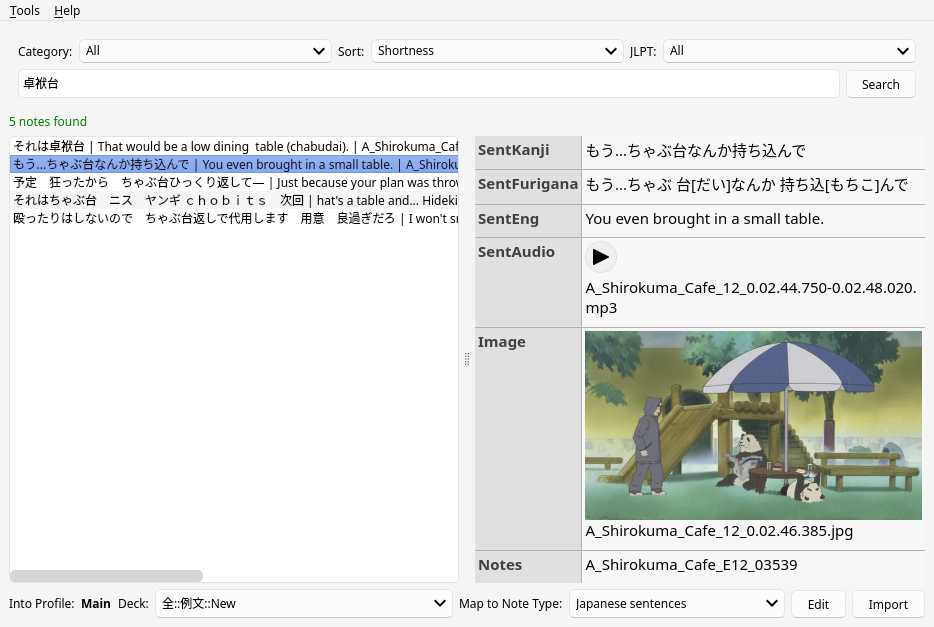This screenshot has height=627, width=934.
Task: Click the mp3 filename under the play icon
Action: pyautogui.click(x=749, y=296)
